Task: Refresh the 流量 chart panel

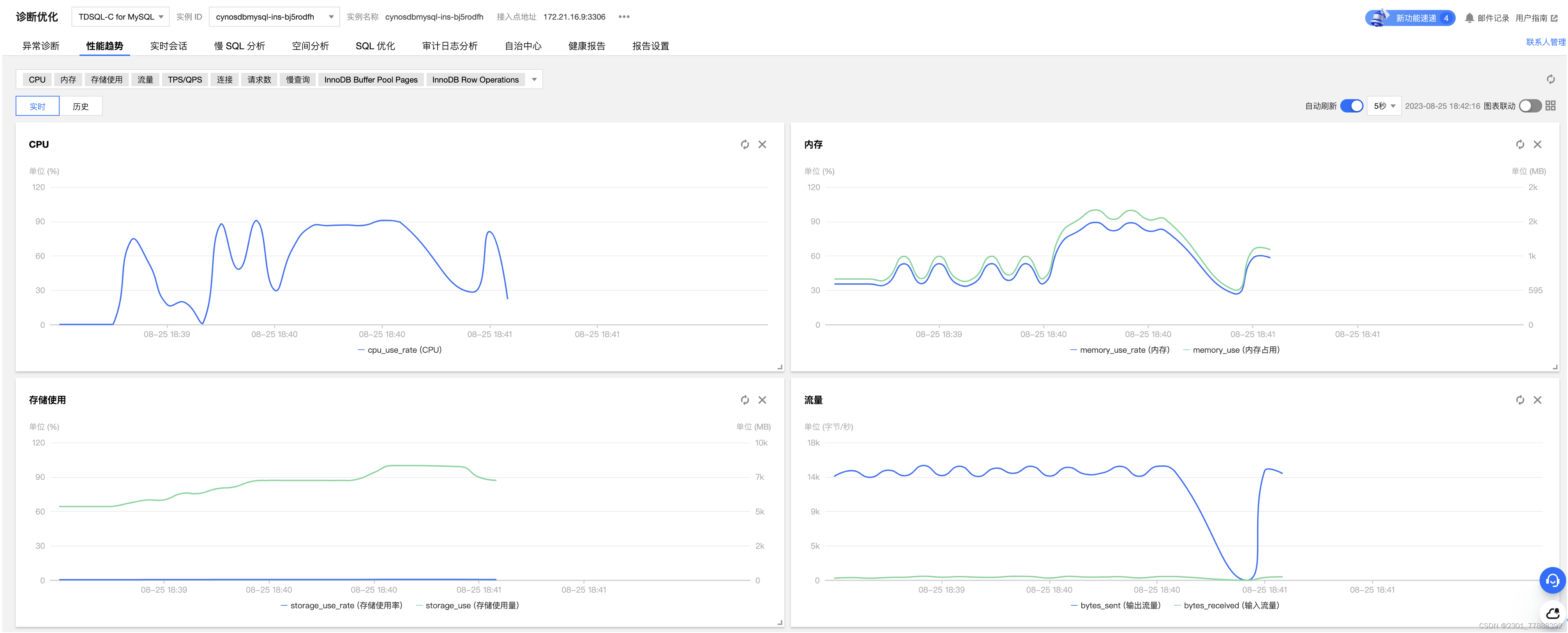Action: tap(1520, 400)
